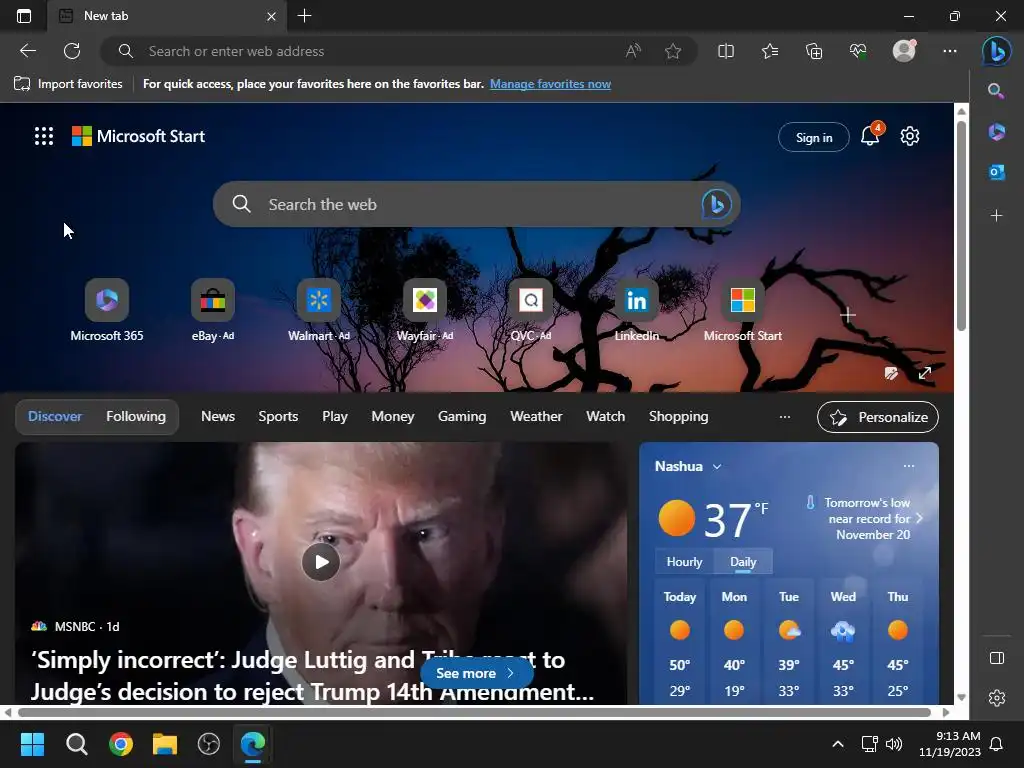Open the Favorites list icon
The image size is (1024, 768).
[770, 51]
